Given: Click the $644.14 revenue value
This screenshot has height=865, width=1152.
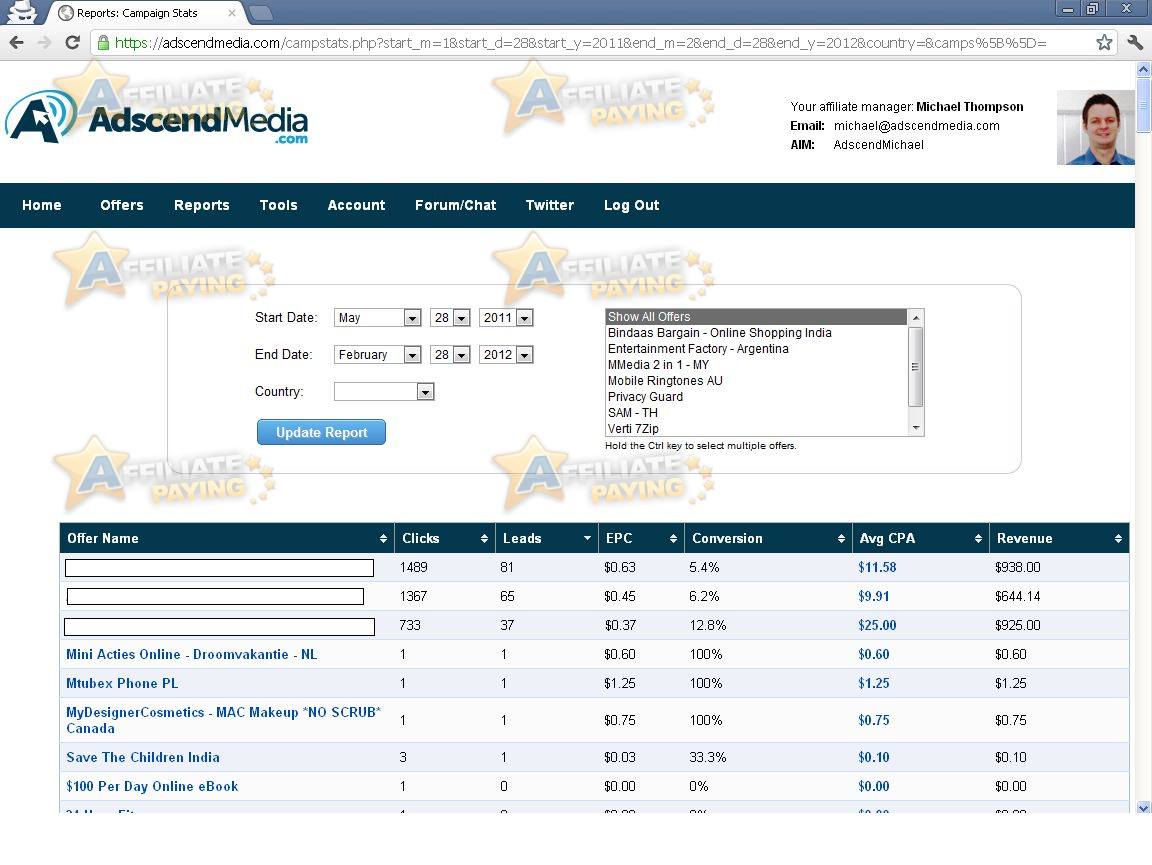Looking at the screenshot, I should (1018, 596).
